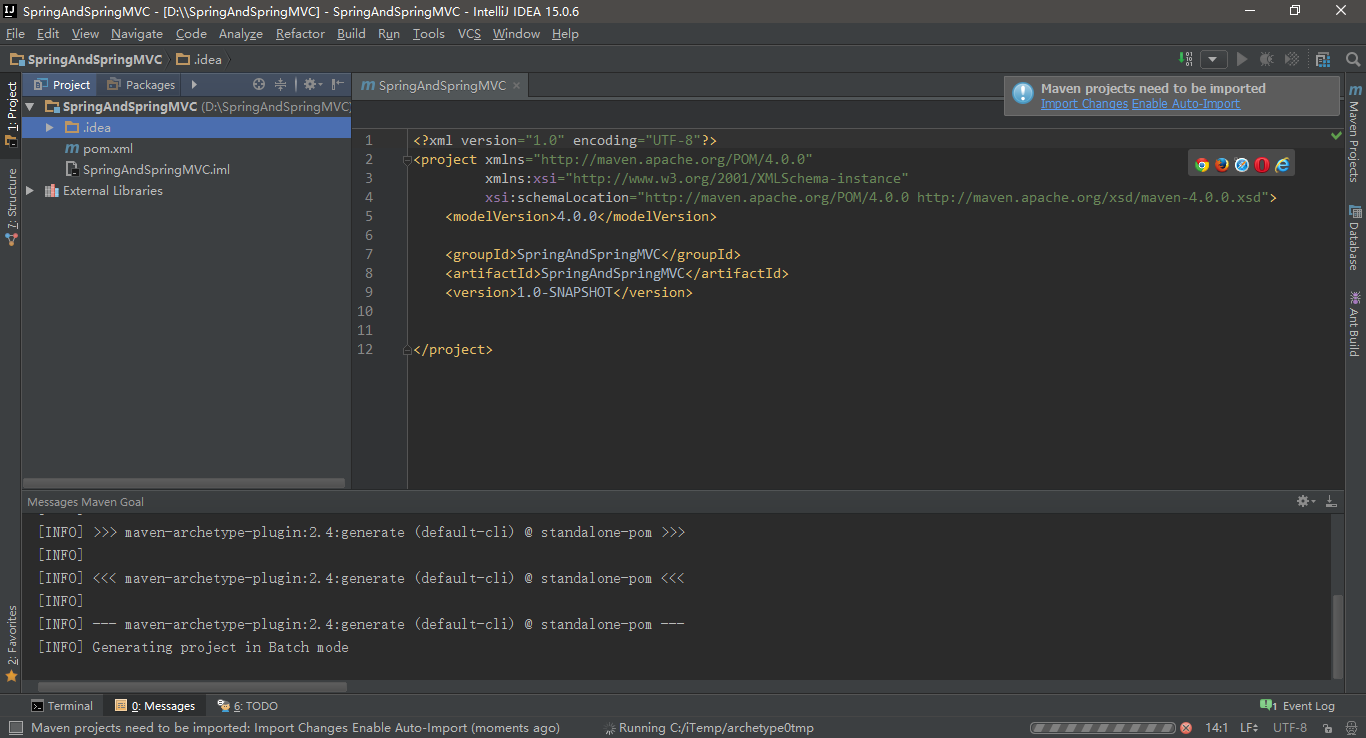Select External Libraries tree item
Image resolution: width=1366 pixels, height=738 pixels.
point(103,191)
